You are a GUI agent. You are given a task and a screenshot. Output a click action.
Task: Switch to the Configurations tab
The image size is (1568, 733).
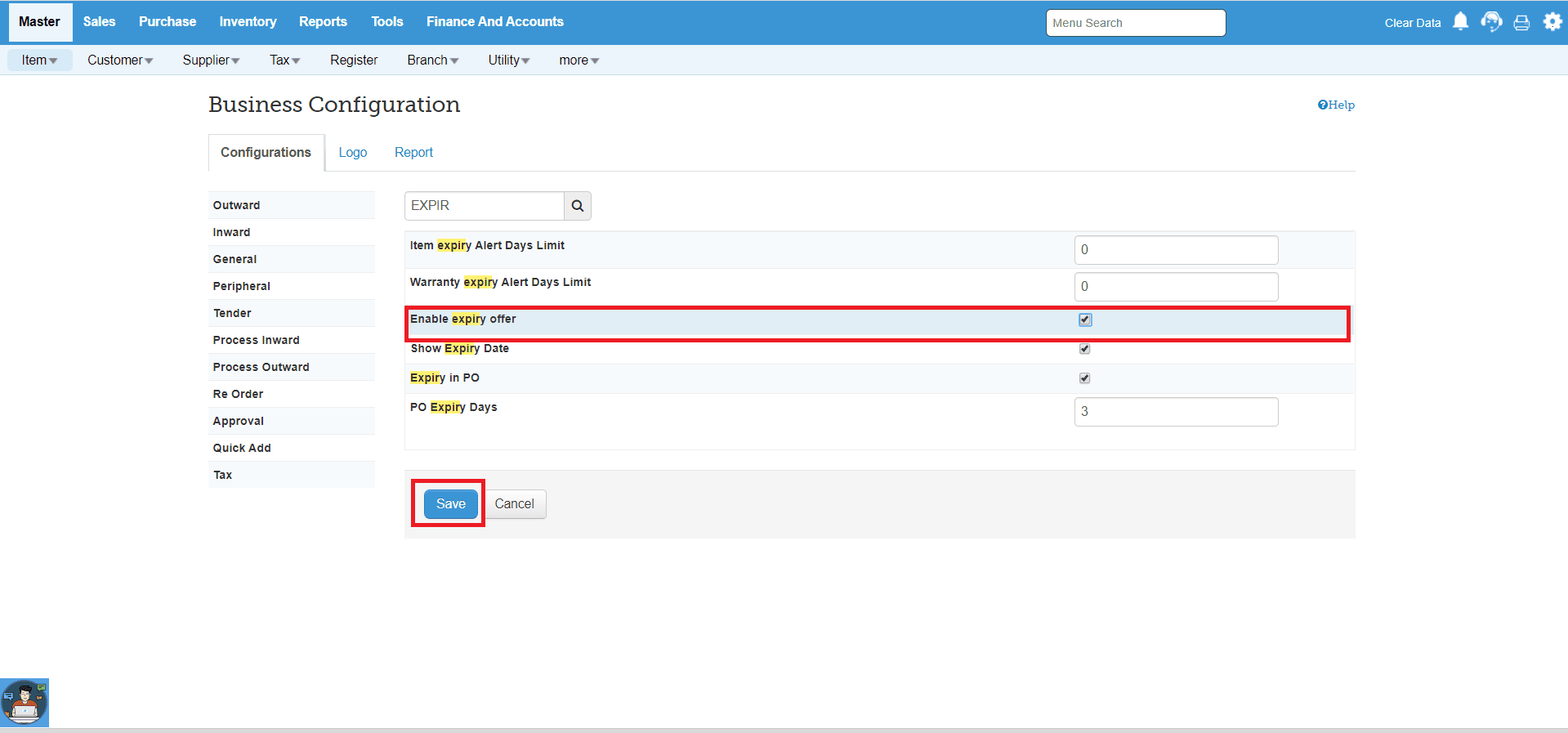pos(266,153)
